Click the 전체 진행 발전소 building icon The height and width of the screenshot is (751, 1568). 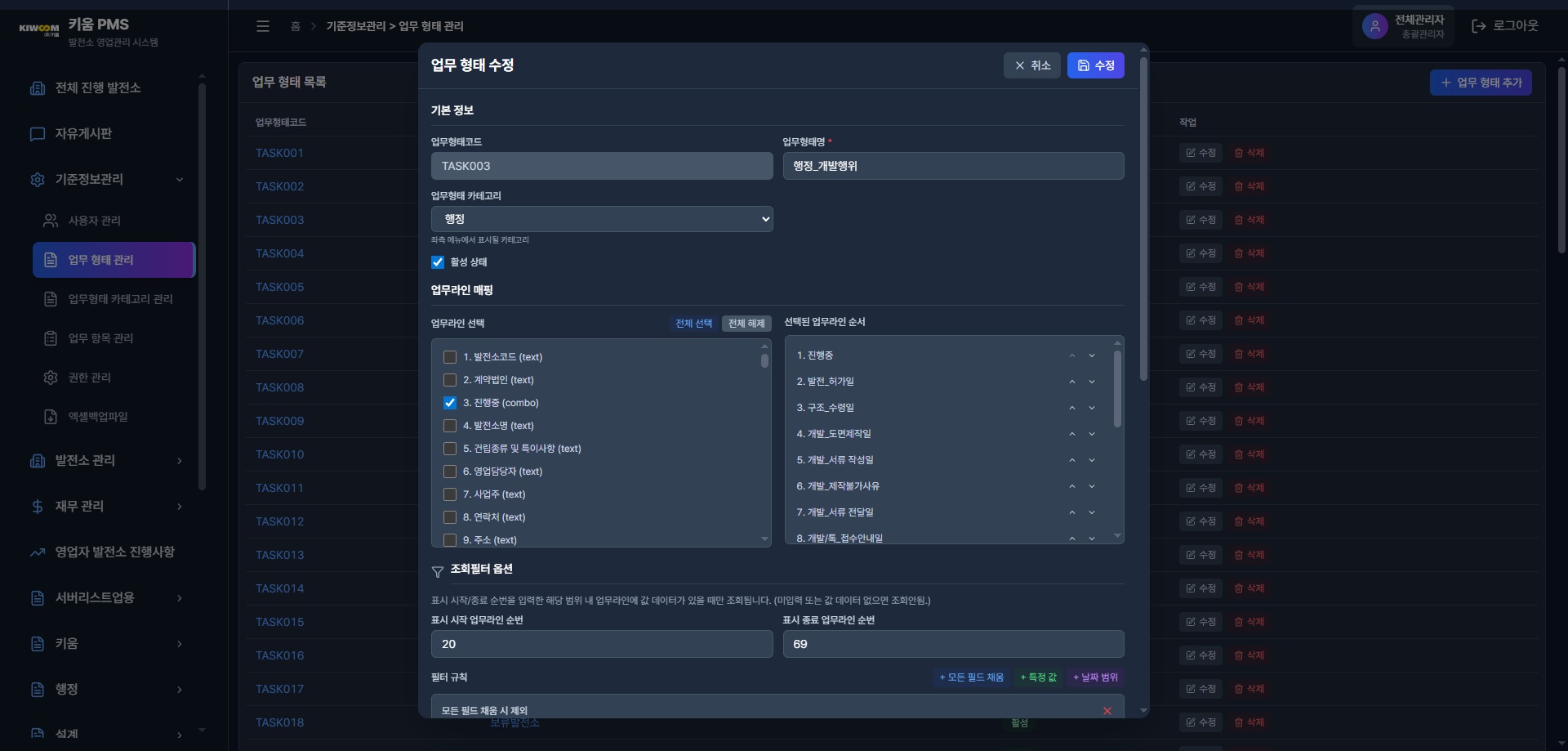[x=38, y=88]
